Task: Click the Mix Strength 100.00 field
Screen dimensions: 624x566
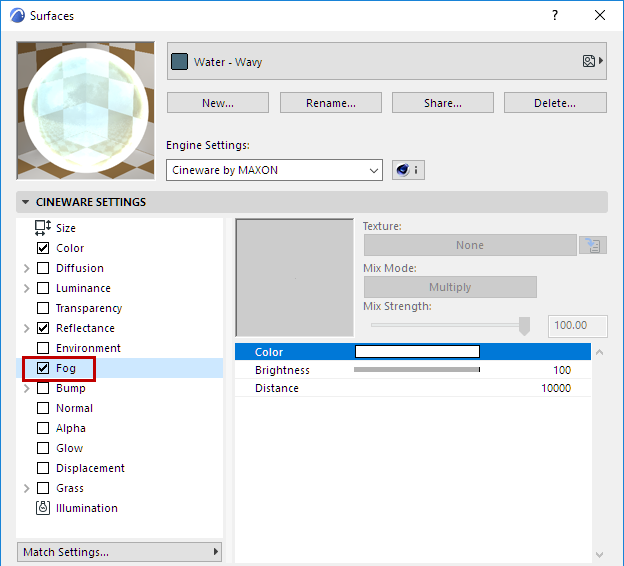Action: [577, 326]
